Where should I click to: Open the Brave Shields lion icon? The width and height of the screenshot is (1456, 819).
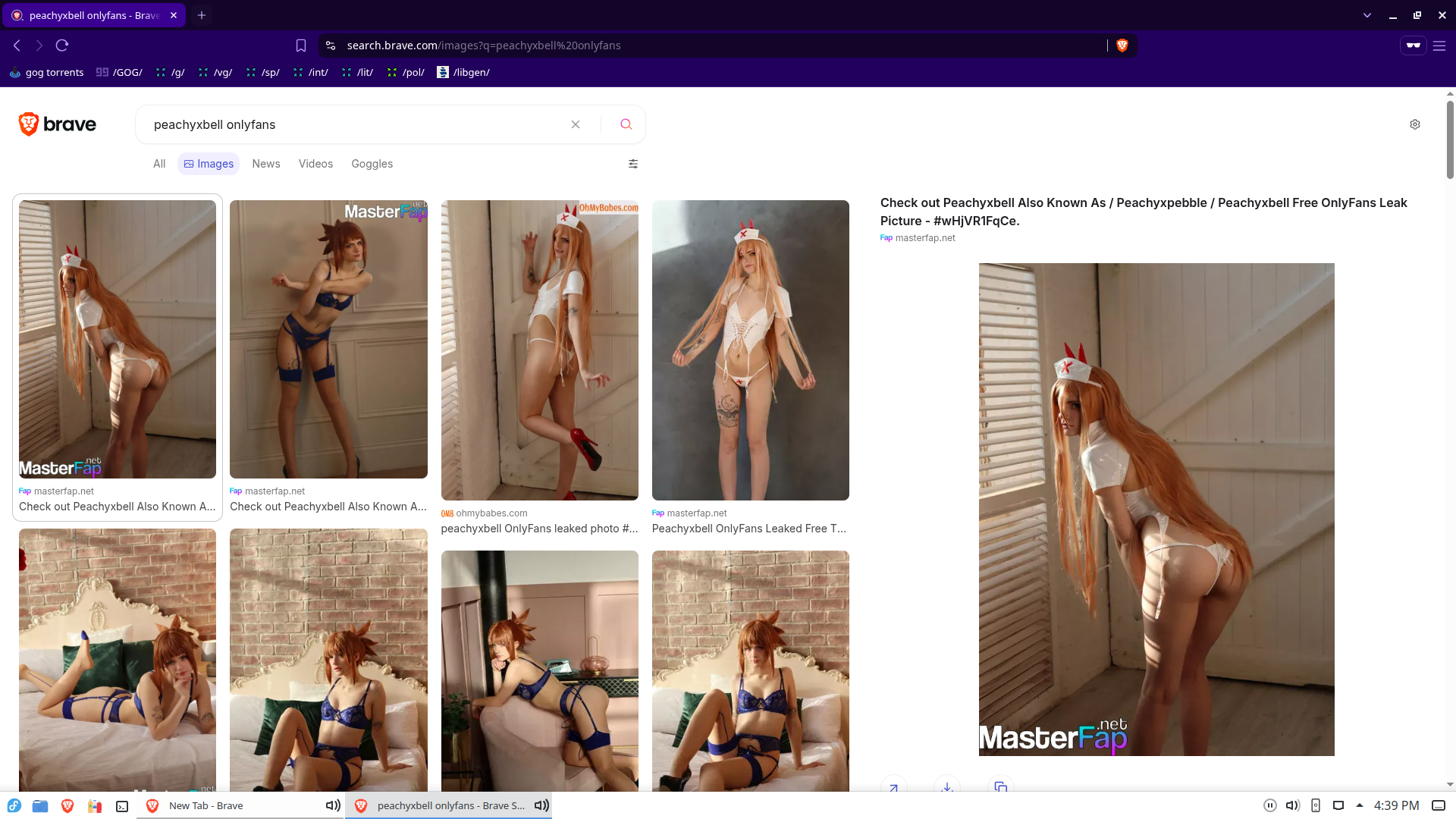[x=1122, y=45]
